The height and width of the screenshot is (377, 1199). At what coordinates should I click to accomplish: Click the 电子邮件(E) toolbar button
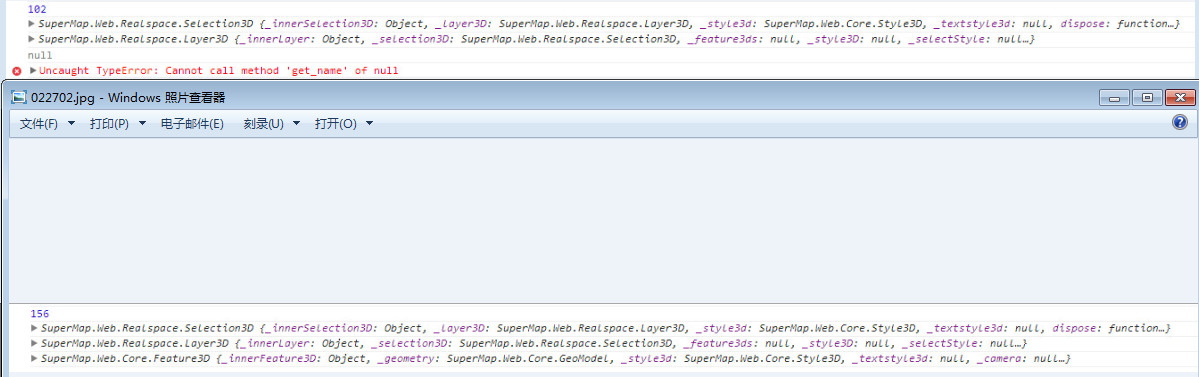(x=192, y=124)
